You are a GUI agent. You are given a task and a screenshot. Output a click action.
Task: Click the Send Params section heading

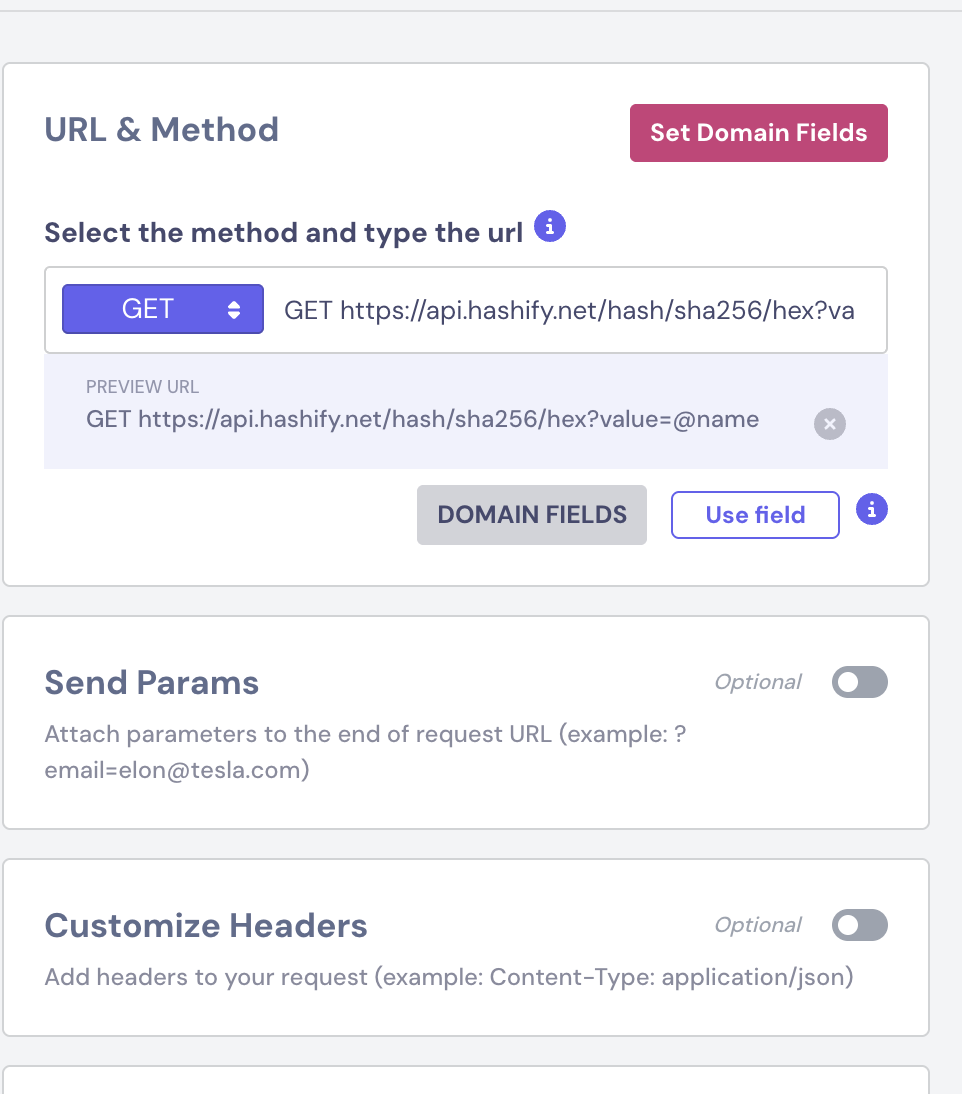151,682
